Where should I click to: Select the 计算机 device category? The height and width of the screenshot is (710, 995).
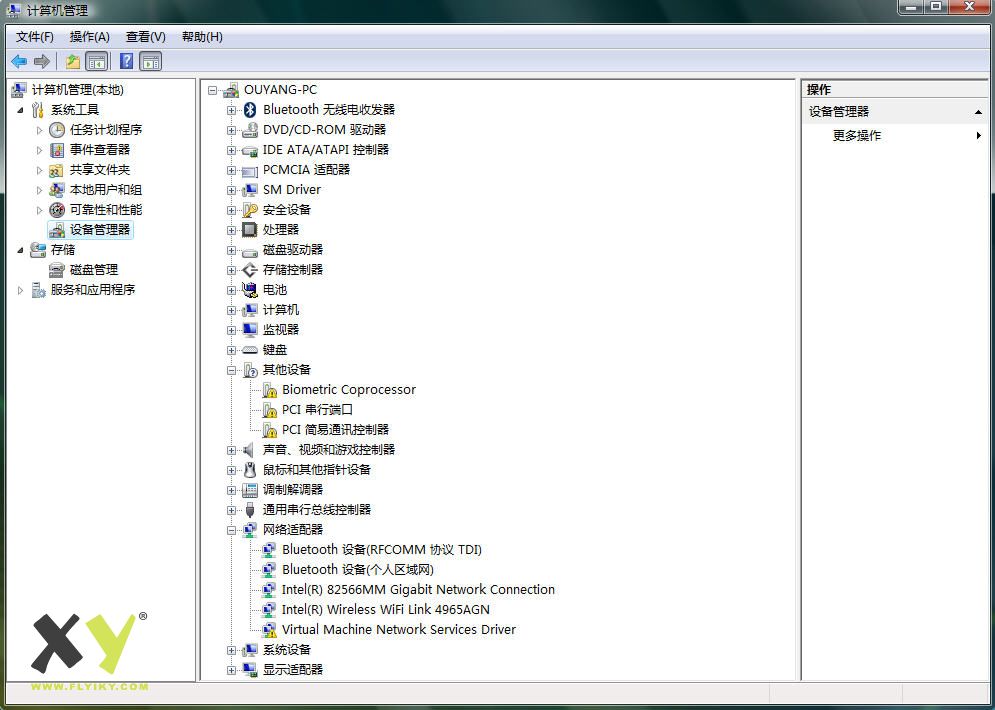pyautogui.click(x=280, y=310)
